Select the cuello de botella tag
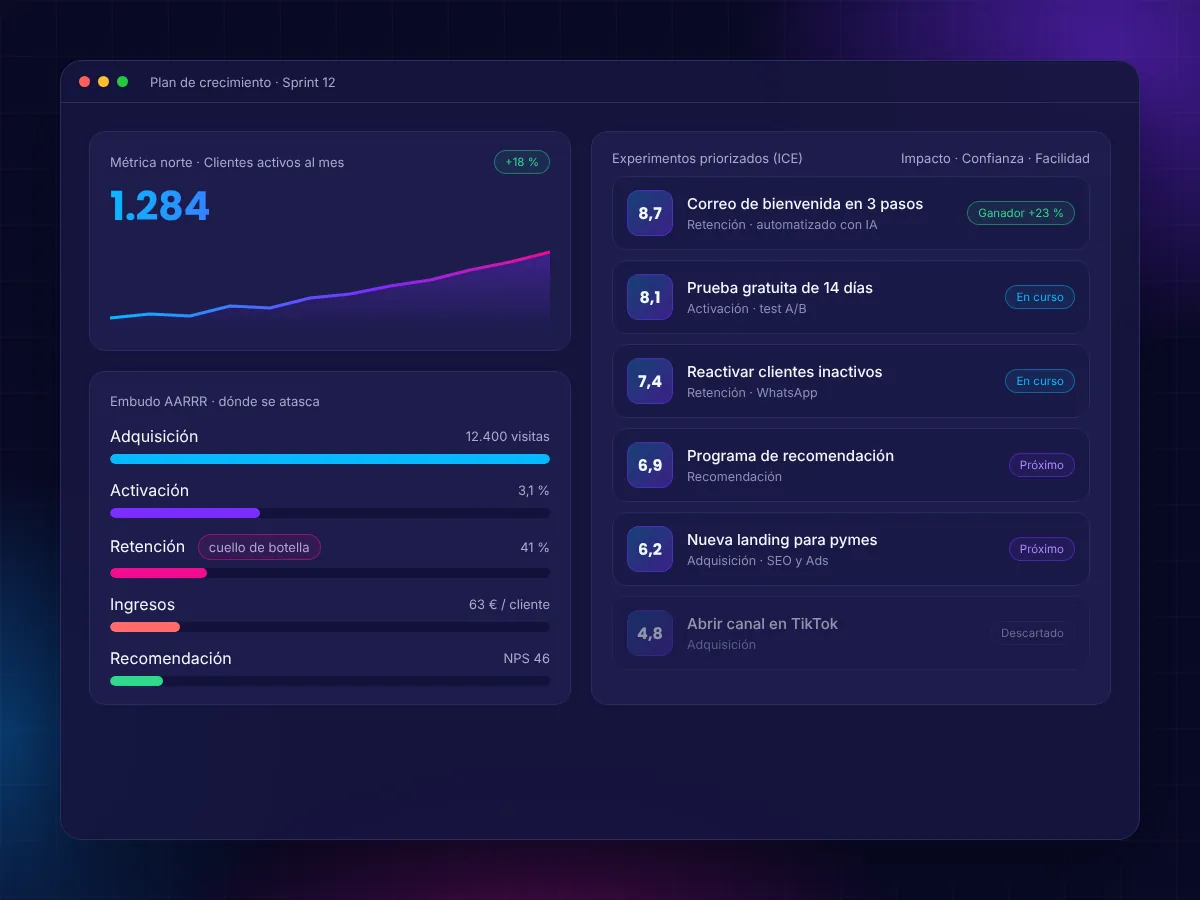Screen dimensions: 1200x900 259,547
